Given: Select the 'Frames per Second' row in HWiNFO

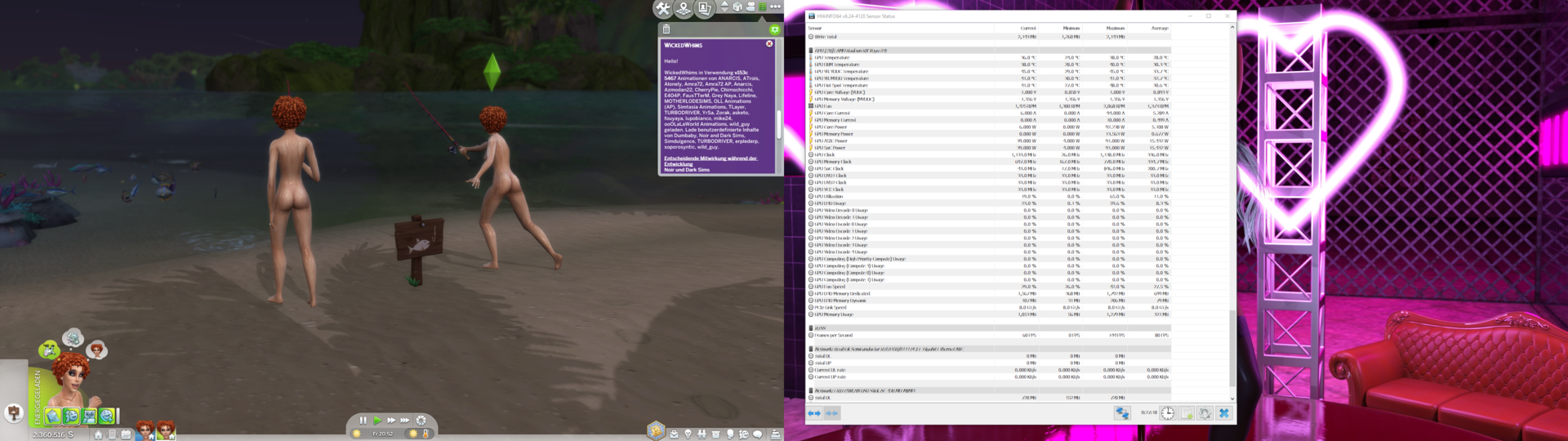Looking at the screenshot, I should coord(989,336).
